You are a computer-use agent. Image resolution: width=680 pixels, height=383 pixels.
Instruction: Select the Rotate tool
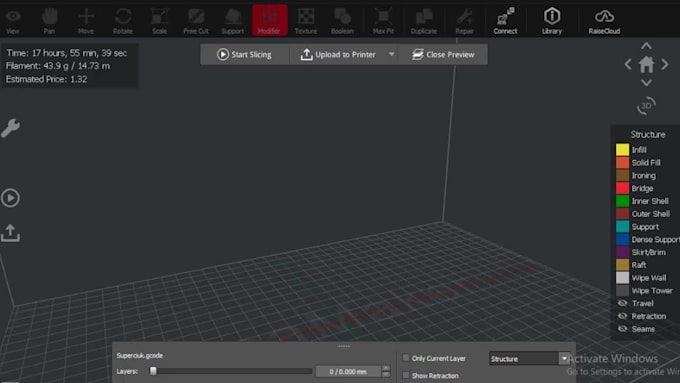click(x=123, y=21)
